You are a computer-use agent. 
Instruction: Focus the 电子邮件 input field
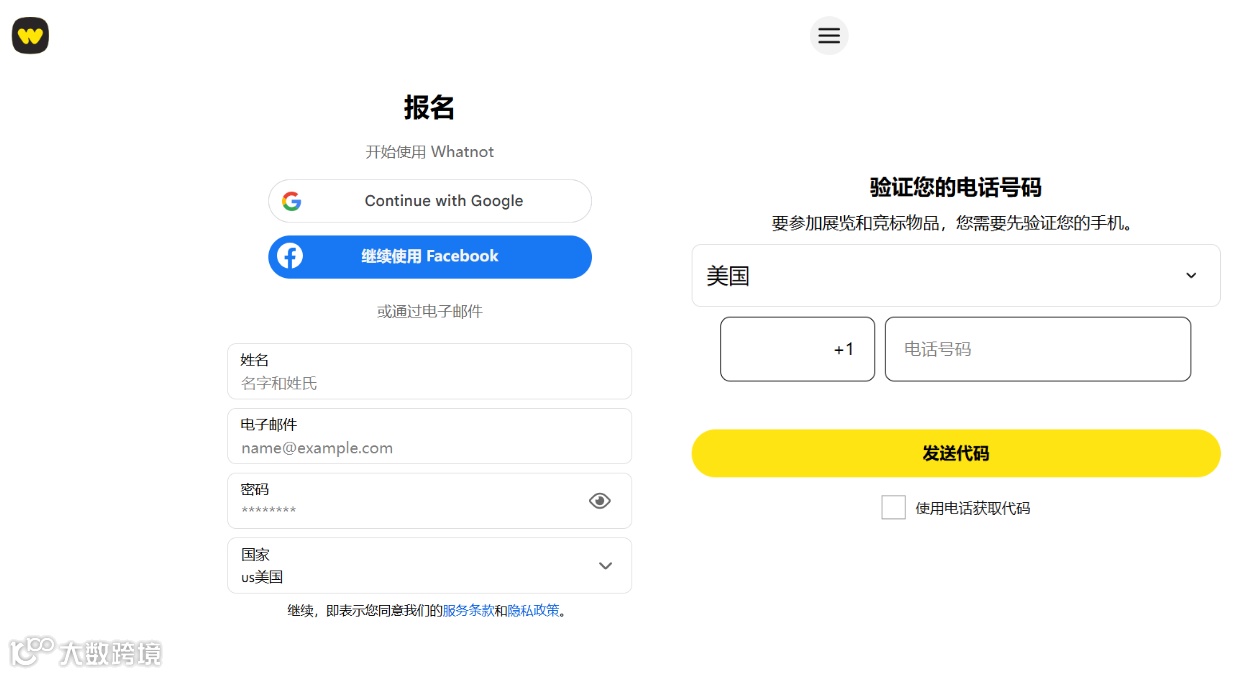tap(430, 436)
